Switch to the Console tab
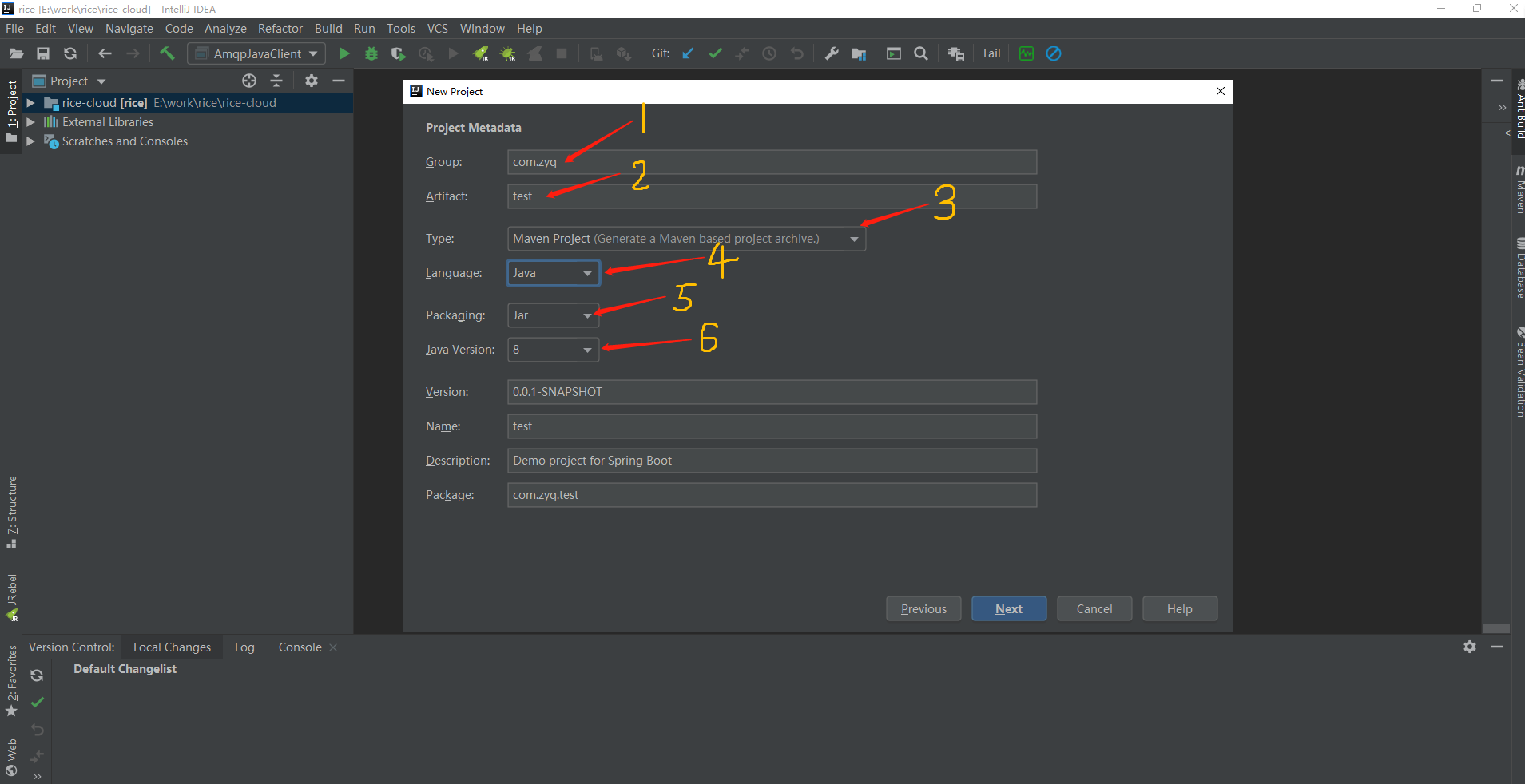The image size is (1525, 784). click(x=300, y=647)
